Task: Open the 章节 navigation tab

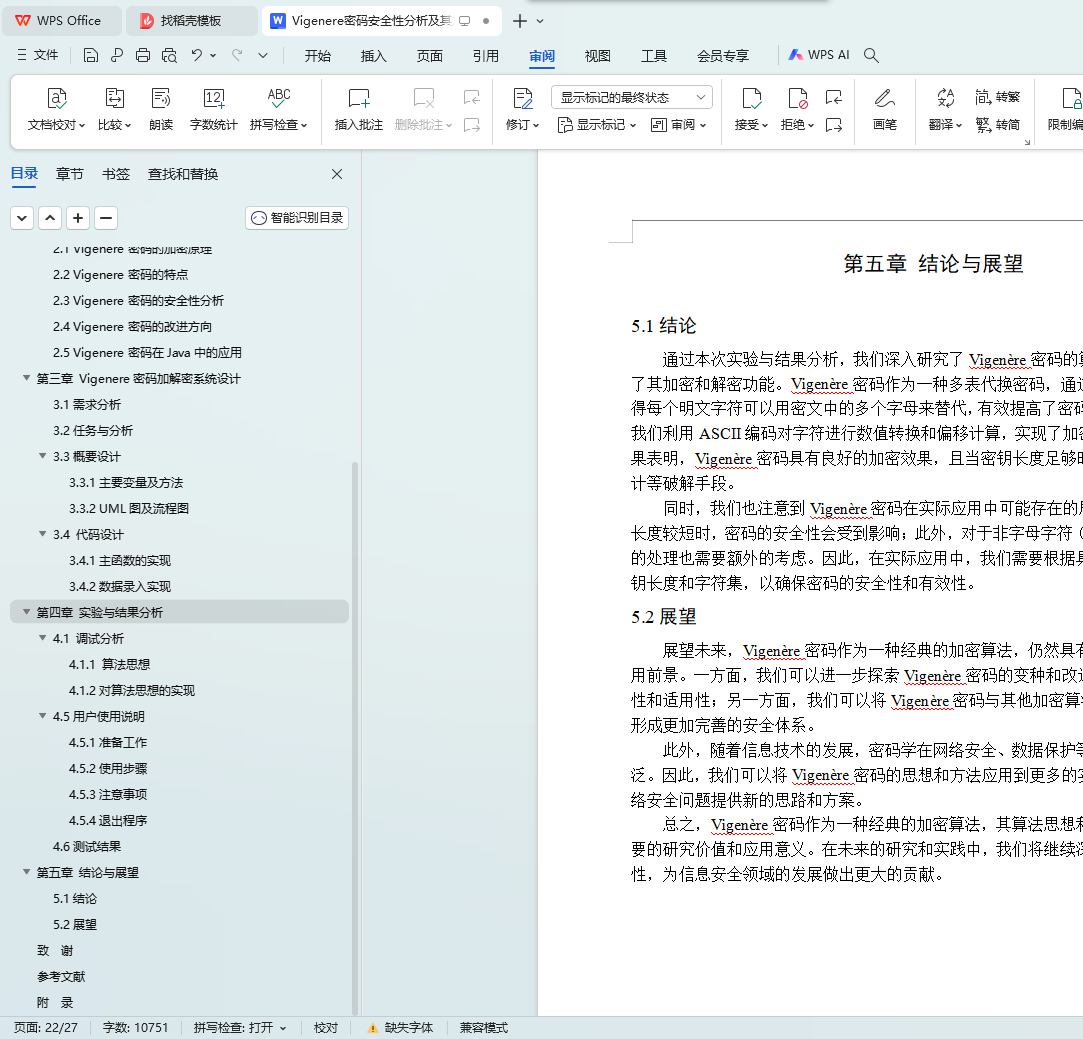Action: click(x=69, y=174)
